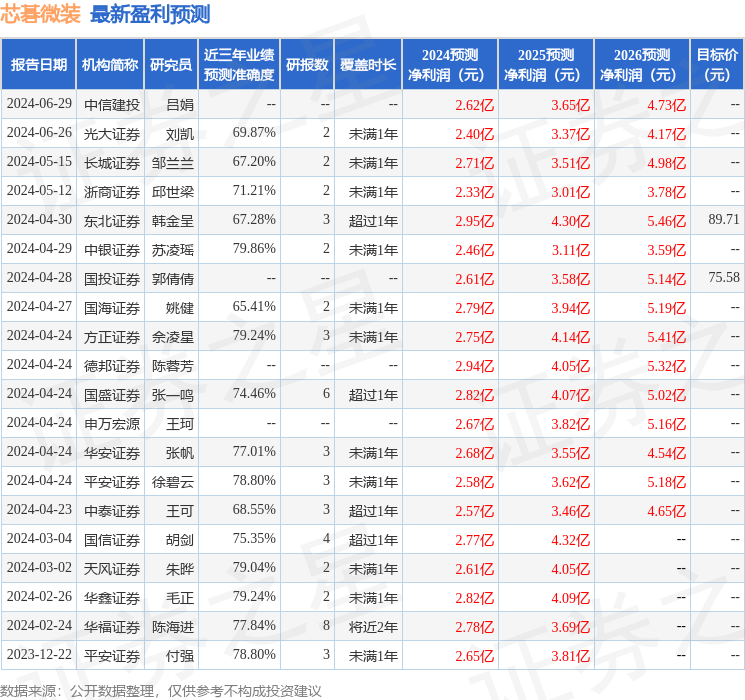Click researcher name 邹兰兰
The height and width of the screenshot is (700, 745).
[x=173, y=163]
